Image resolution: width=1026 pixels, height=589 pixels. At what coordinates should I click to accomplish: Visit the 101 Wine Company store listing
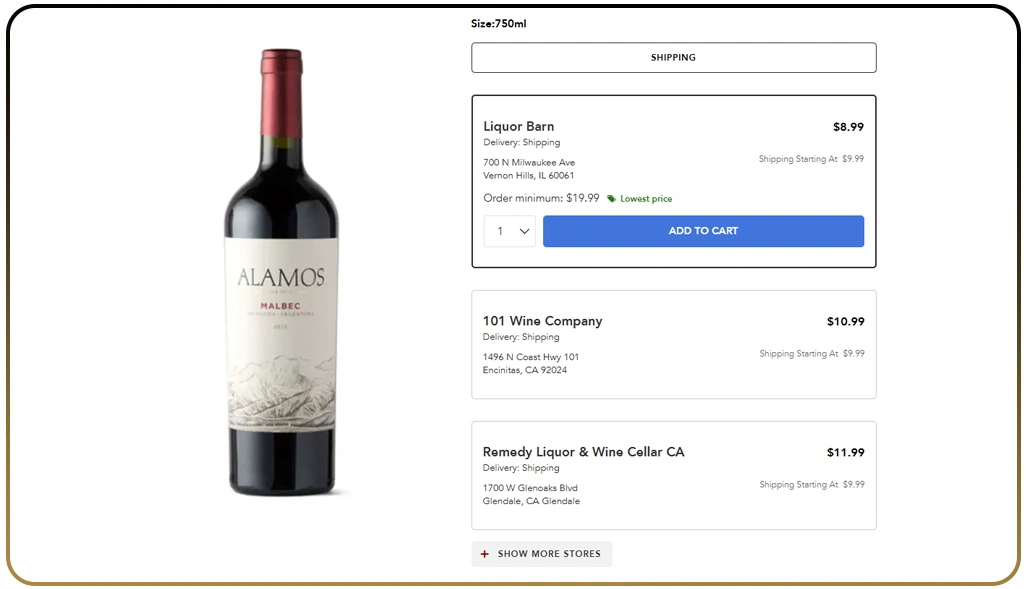coord(542,321)
